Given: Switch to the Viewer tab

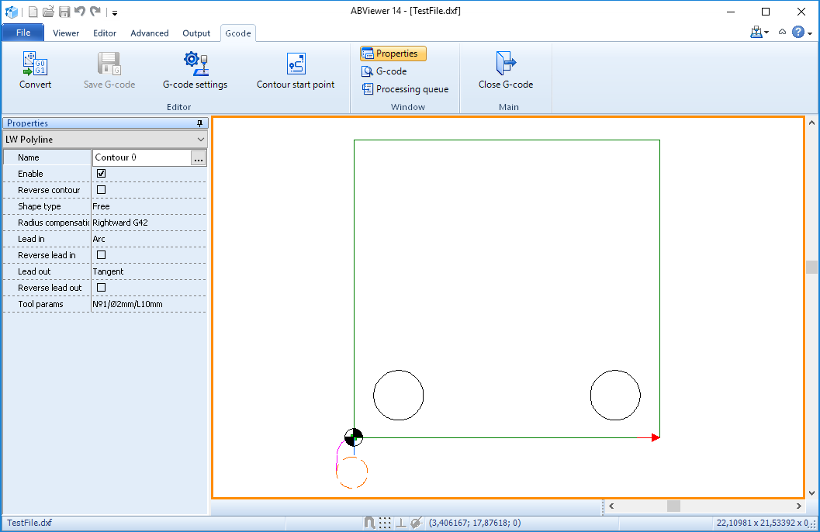Looking at the screenshot, I should pyautogui.click(x=66, y=33).
